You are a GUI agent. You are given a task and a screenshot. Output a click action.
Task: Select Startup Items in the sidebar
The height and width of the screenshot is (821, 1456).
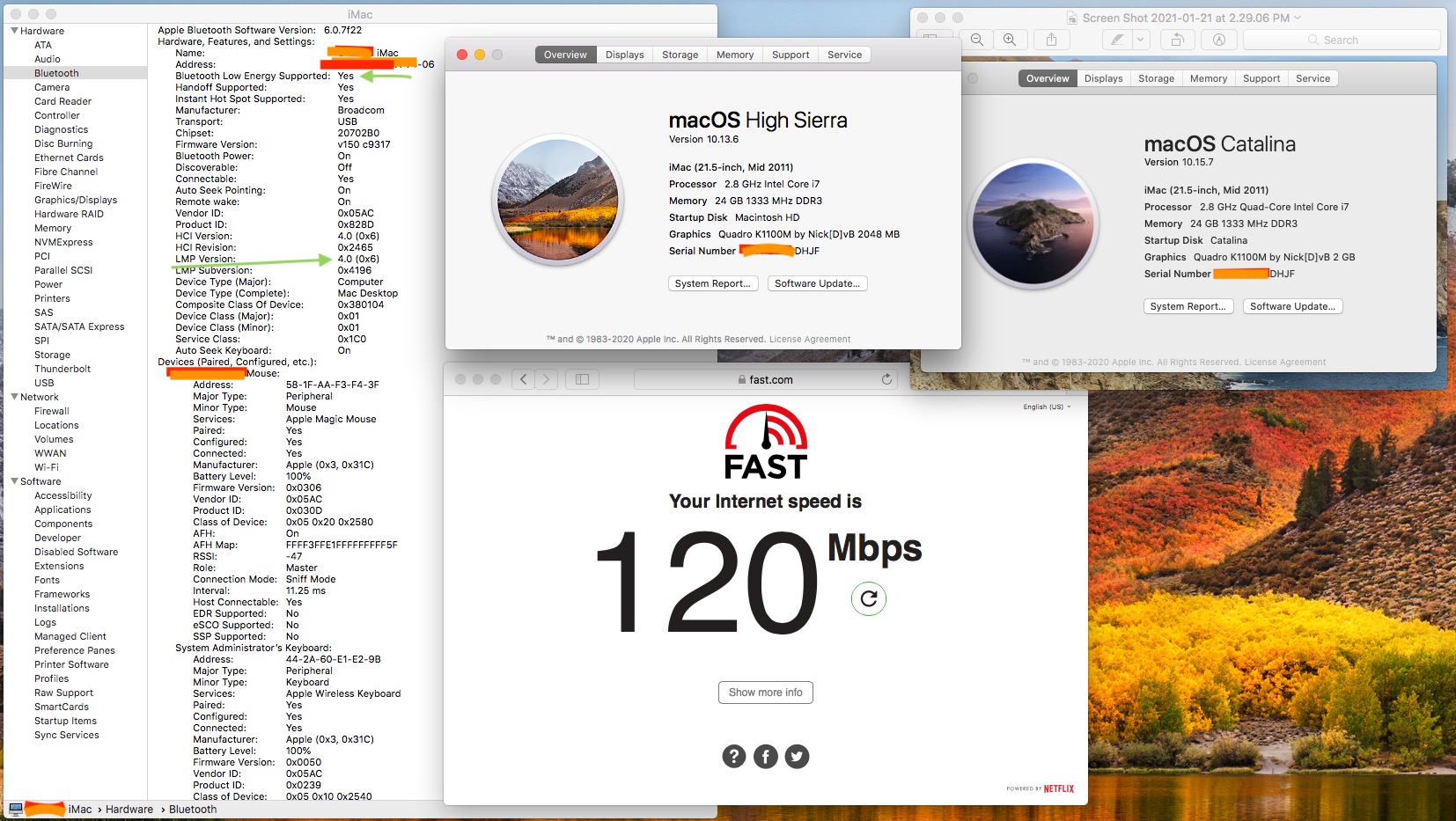(x=65, y=721)
